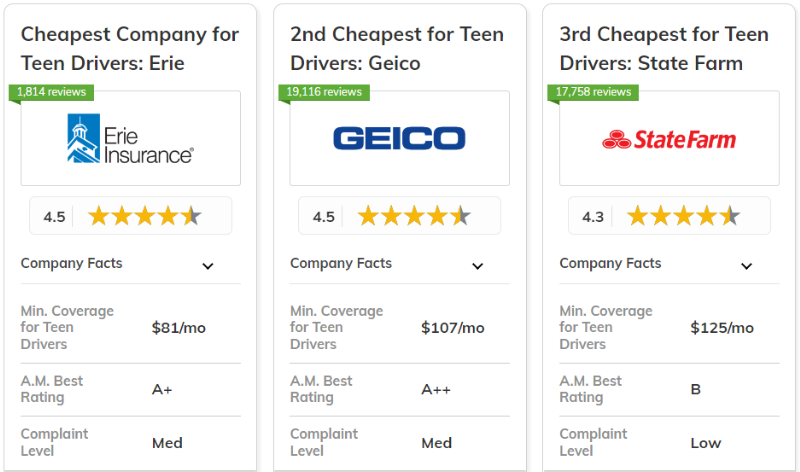The image size is (800, 472).
Task: Click State Farm's Company Facts label
Action: (610, 264)
